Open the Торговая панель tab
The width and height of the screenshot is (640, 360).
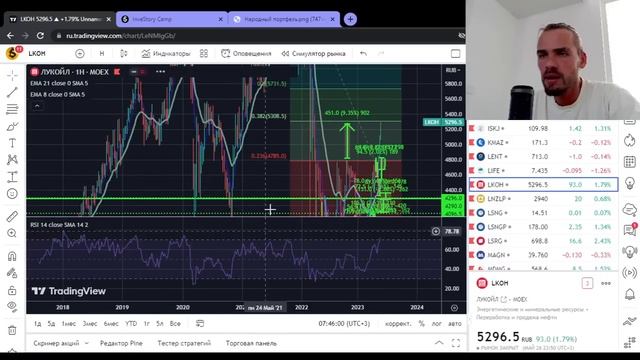(x=251, y=343)
